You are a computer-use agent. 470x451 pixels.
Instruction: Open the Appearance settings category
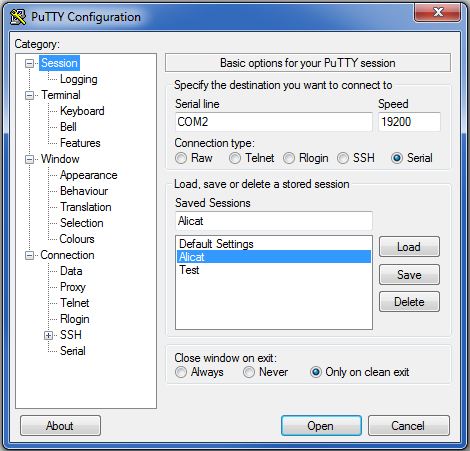coord(89,175)
